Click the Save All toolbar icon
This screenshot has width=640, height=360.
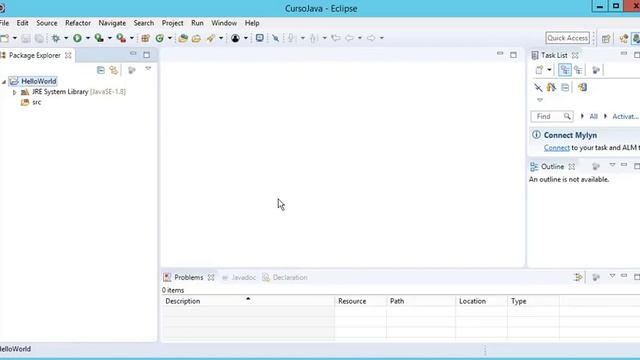click(x=39, y=38)
